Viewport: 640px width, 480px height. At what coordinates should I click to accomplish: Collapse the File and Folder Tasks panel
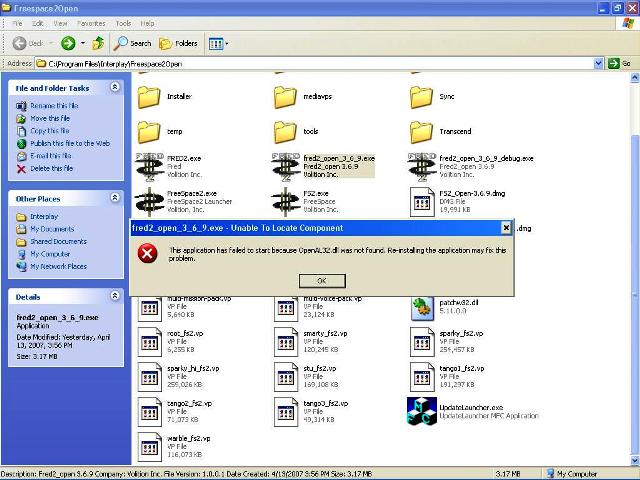(x=115, y=87)
